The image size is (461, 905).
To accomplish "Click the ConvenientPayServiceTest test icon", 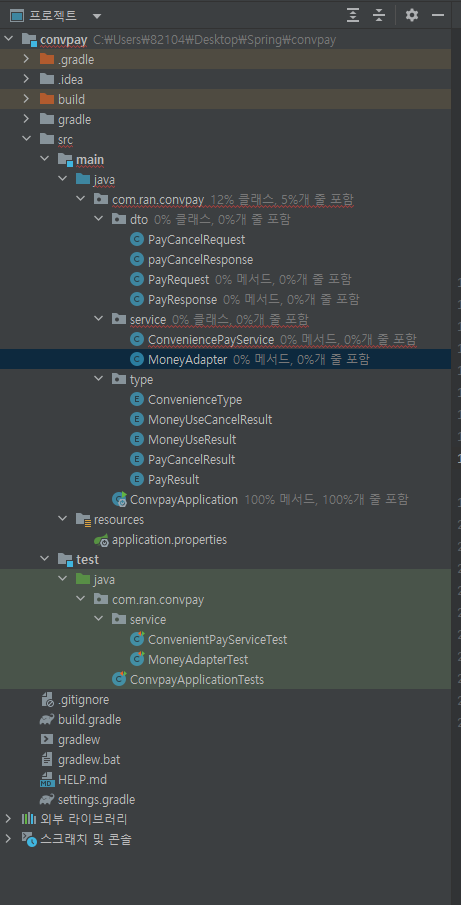I will pos(137,640).
